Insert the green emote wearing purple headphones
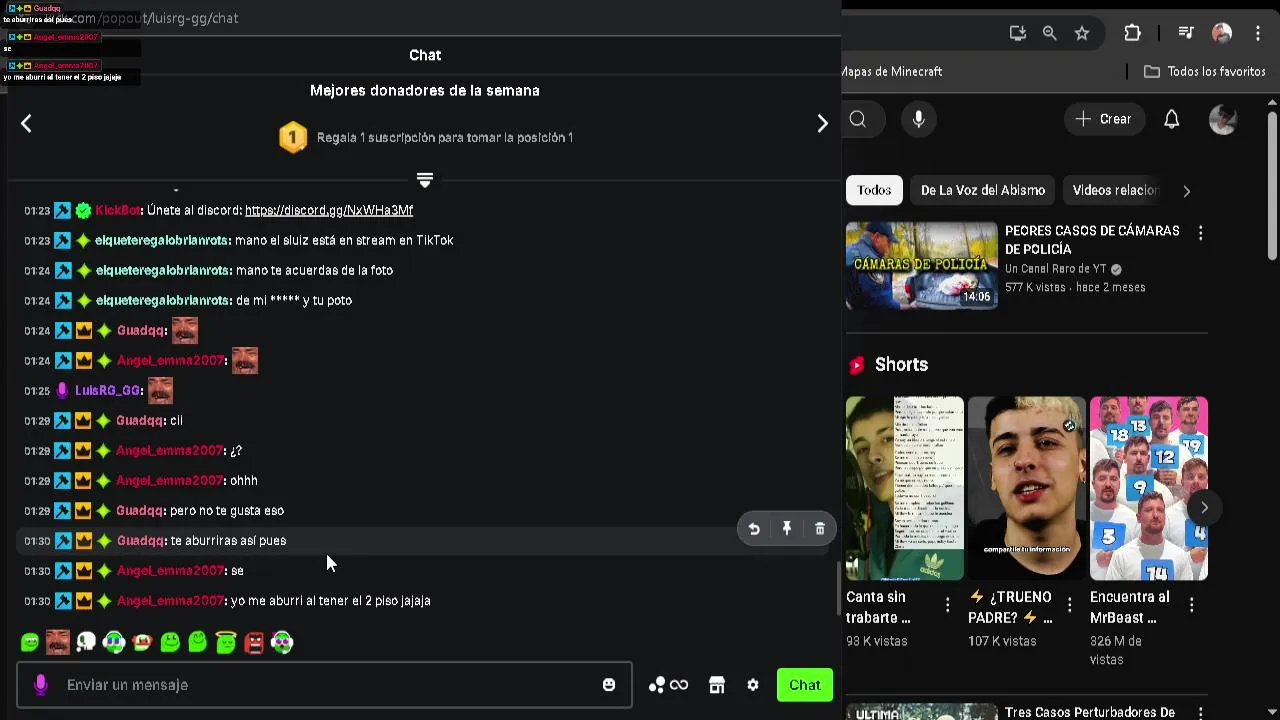Image resolution: width=1280 pixels, height=720 pixels. [x=114, y=642]
